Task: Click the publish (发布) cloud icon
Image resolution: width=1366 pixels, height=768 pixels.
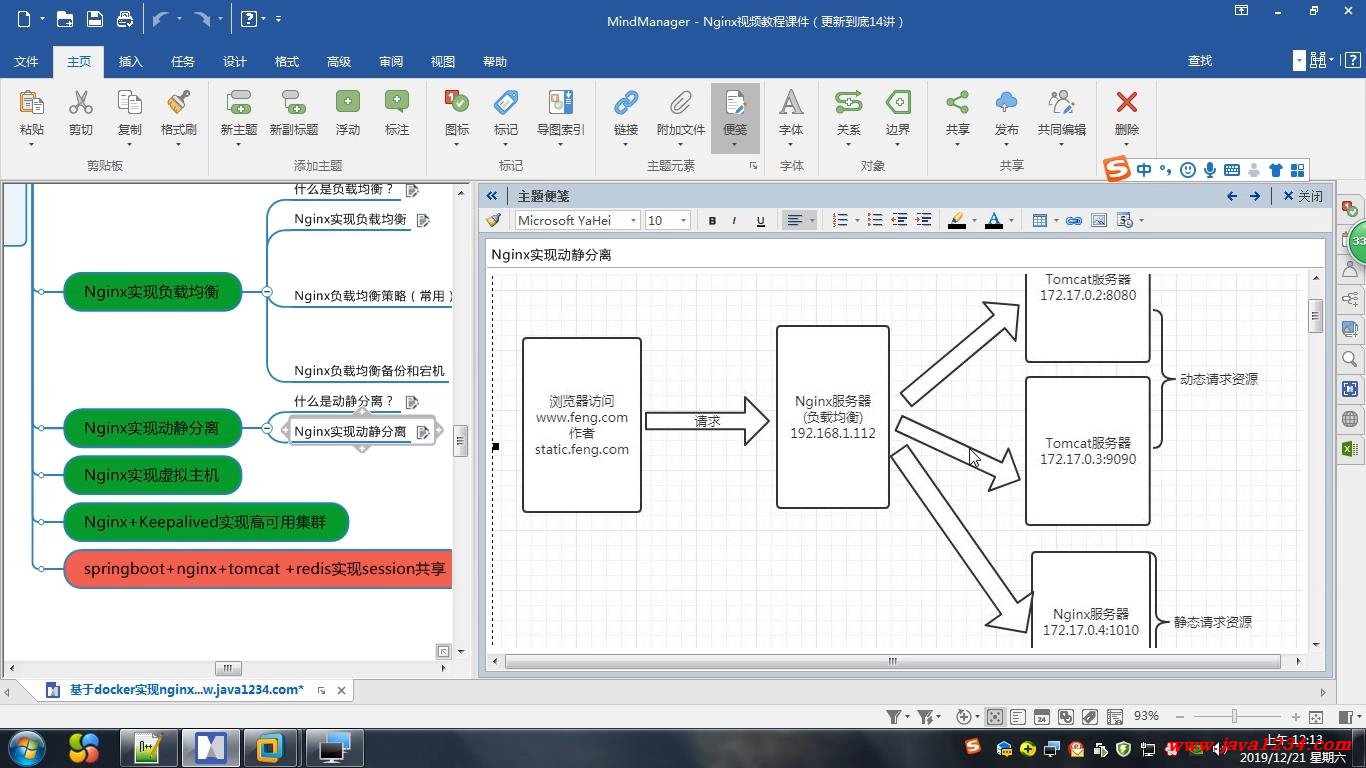Action: (x=1007, y=102)
